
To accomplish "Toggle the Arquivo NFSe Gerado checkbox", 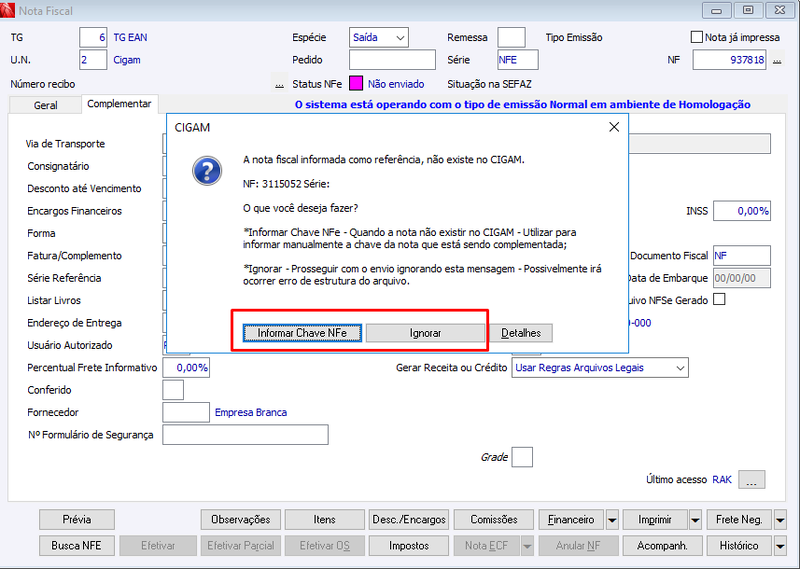I will coord(719,300).
